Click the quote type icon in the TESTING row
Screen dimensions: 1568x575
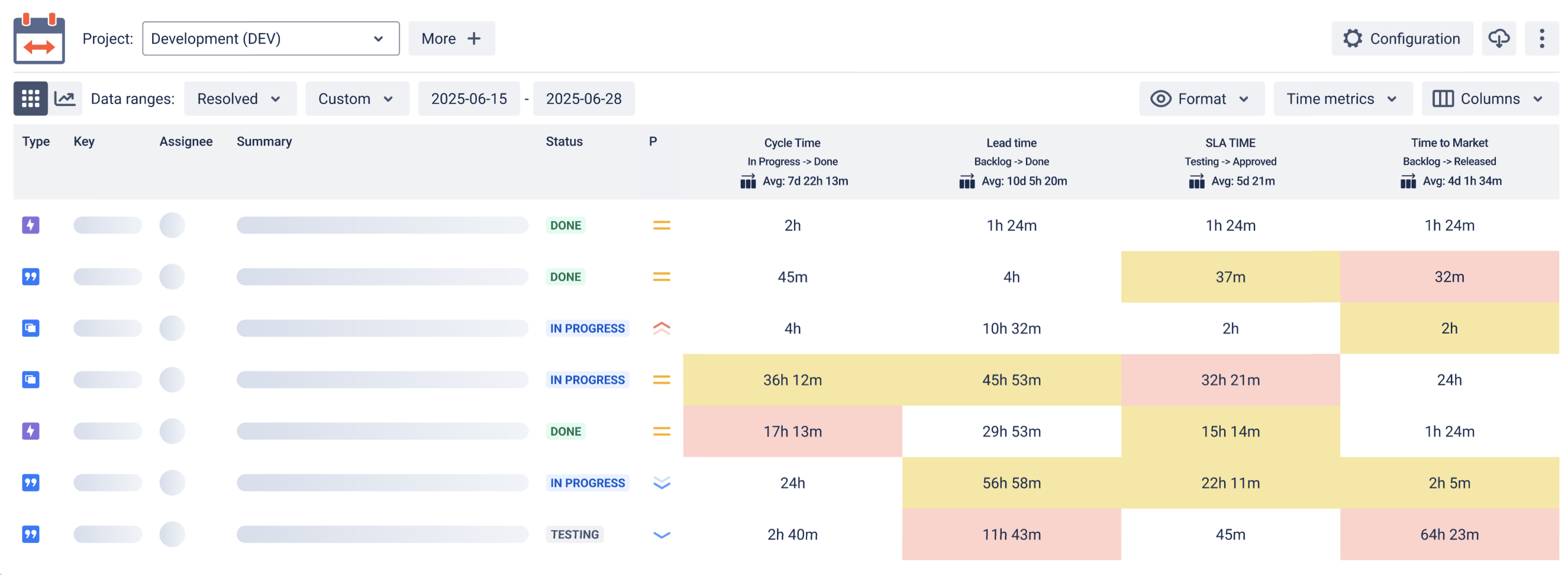pyautogui.click(x=30, y=534)
